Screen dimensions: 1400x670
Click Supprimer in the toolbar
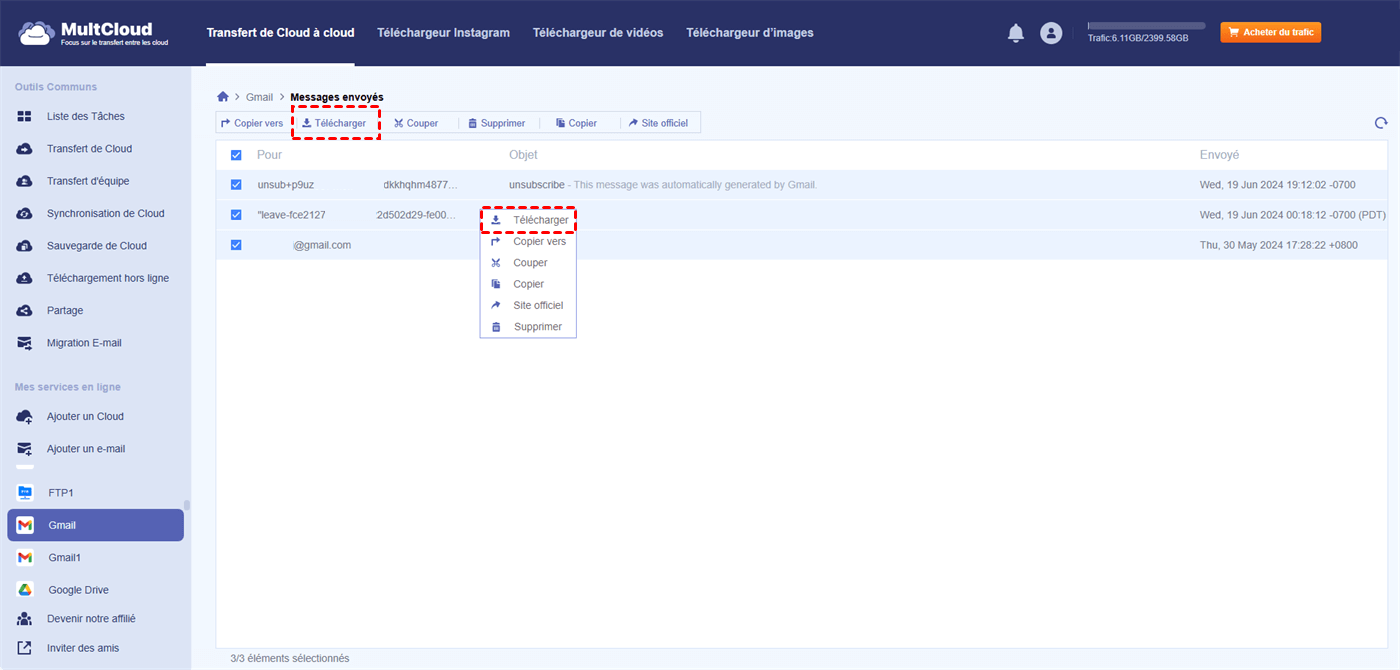point(496,123)
